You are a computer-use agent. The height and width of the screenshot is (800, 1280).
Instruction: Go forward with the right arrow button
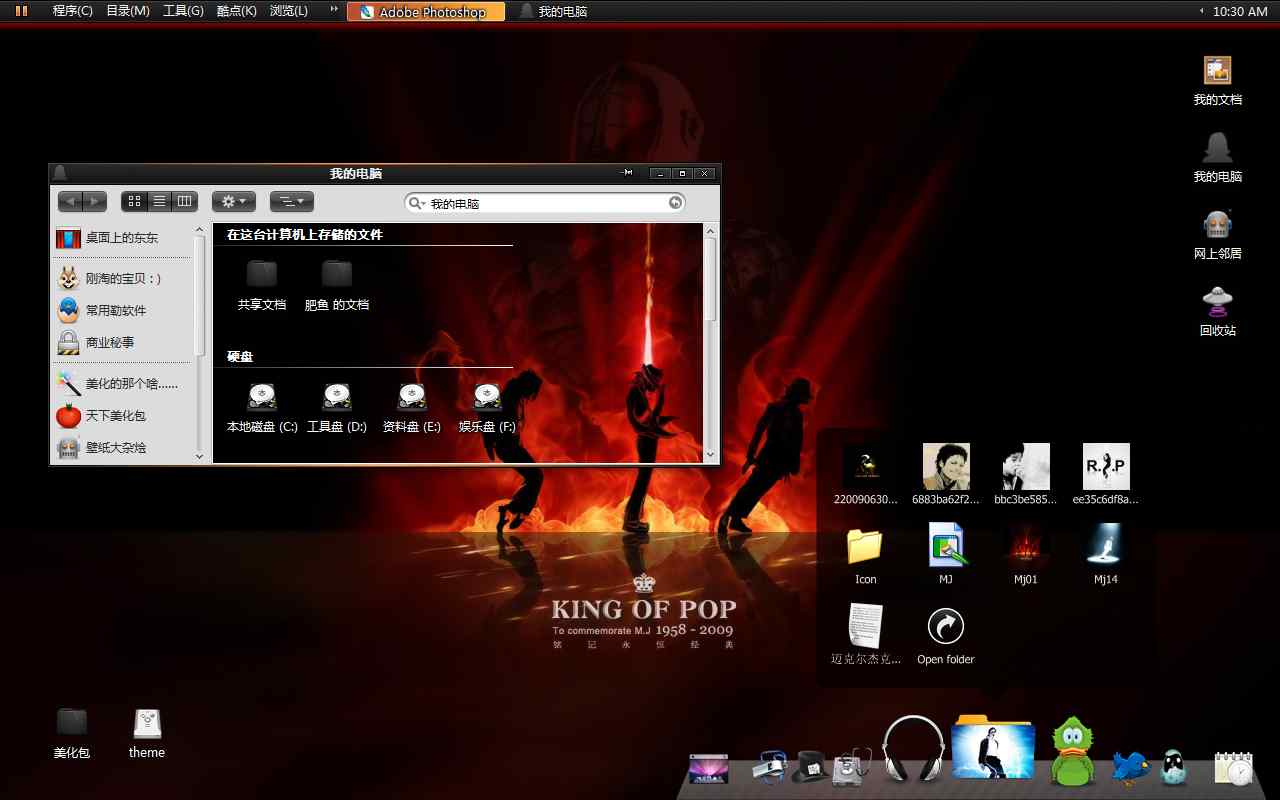tap(95, 202)
